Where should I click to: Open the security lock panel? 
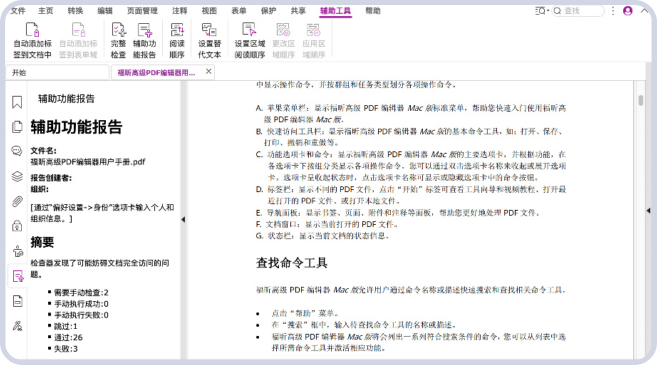pos(17,226)
